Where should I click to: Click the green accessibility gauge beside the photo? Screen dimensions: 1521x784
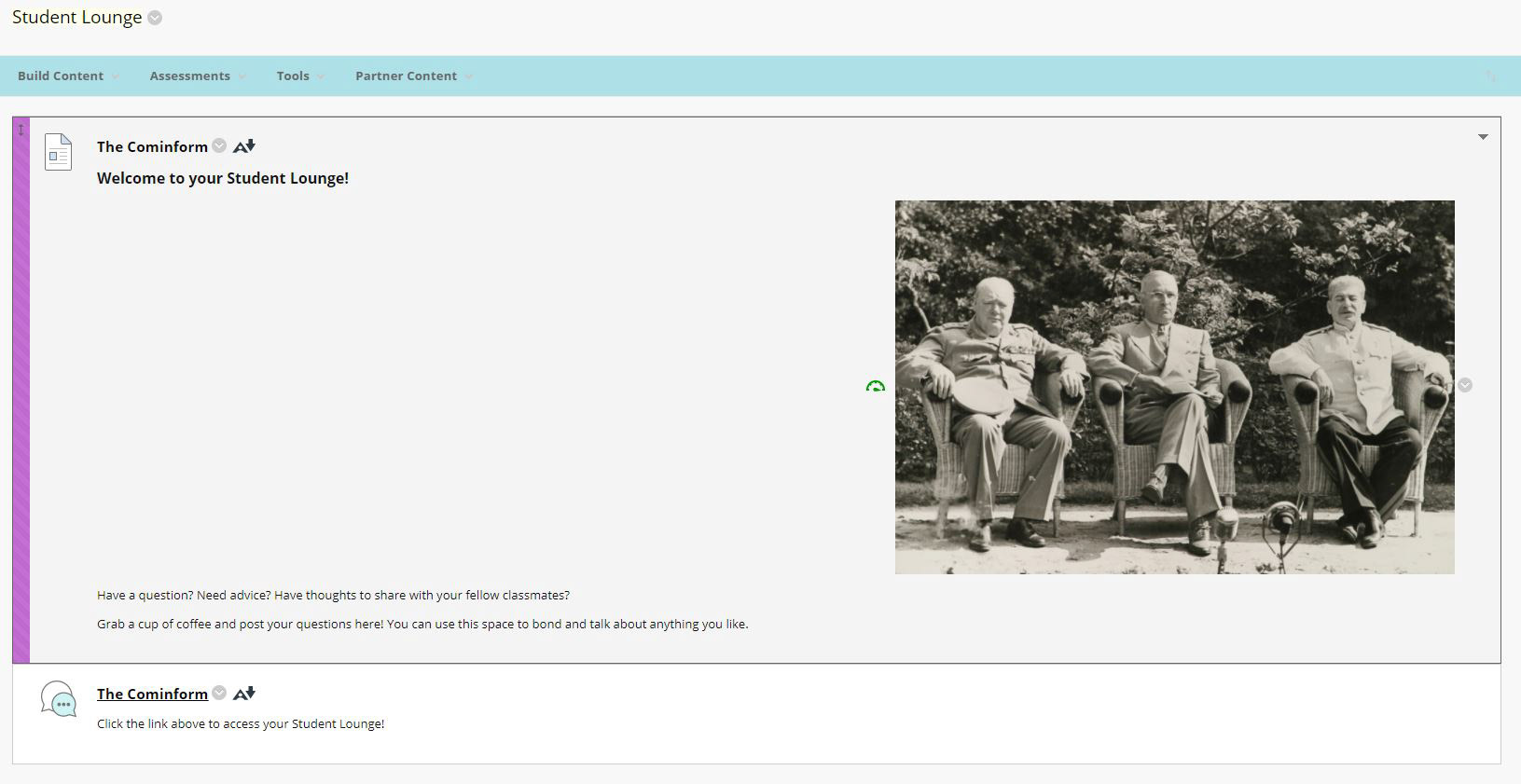(x=875, y=386)
